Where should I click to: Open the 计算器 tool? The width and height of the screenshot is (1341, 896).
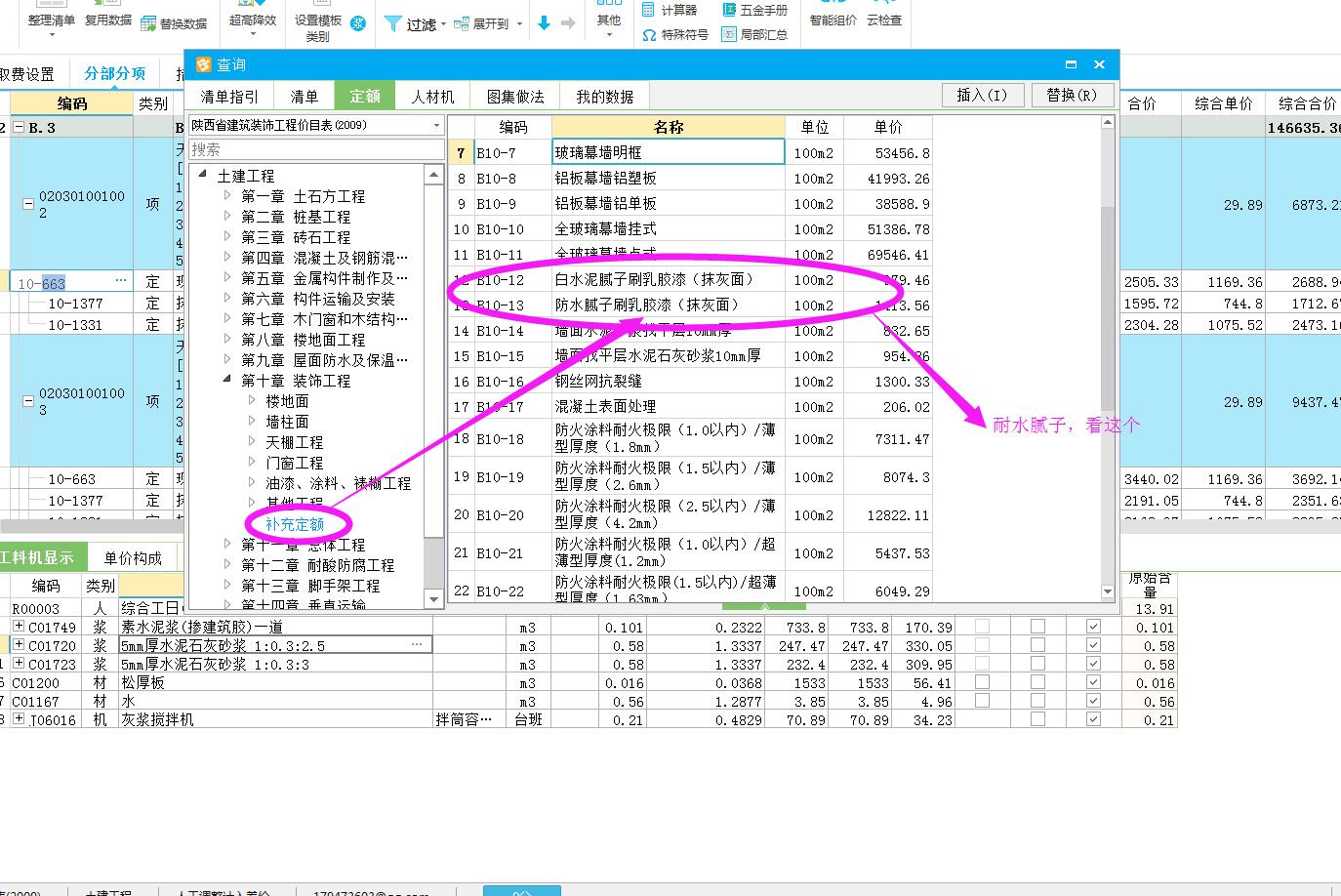pyautogui.click(x=670, y=10)
